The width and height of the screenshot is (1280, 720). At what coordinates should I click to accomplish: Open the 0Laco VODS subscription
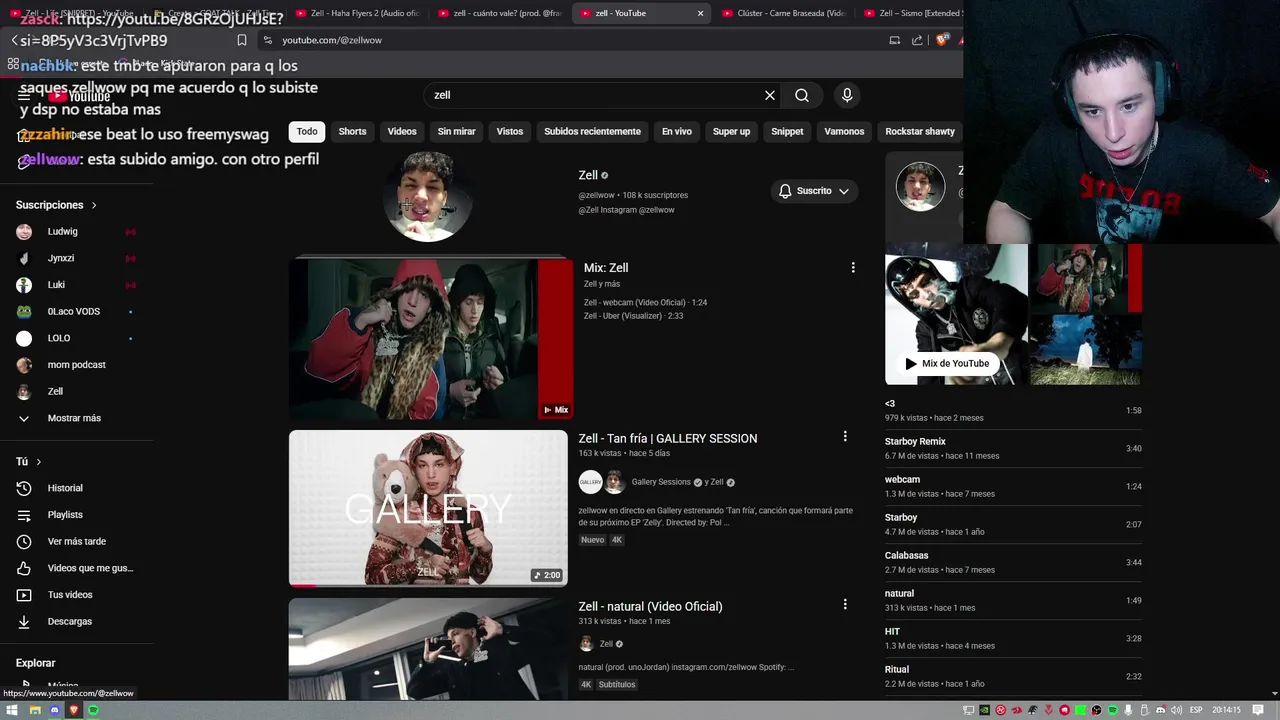pos(75,311)
